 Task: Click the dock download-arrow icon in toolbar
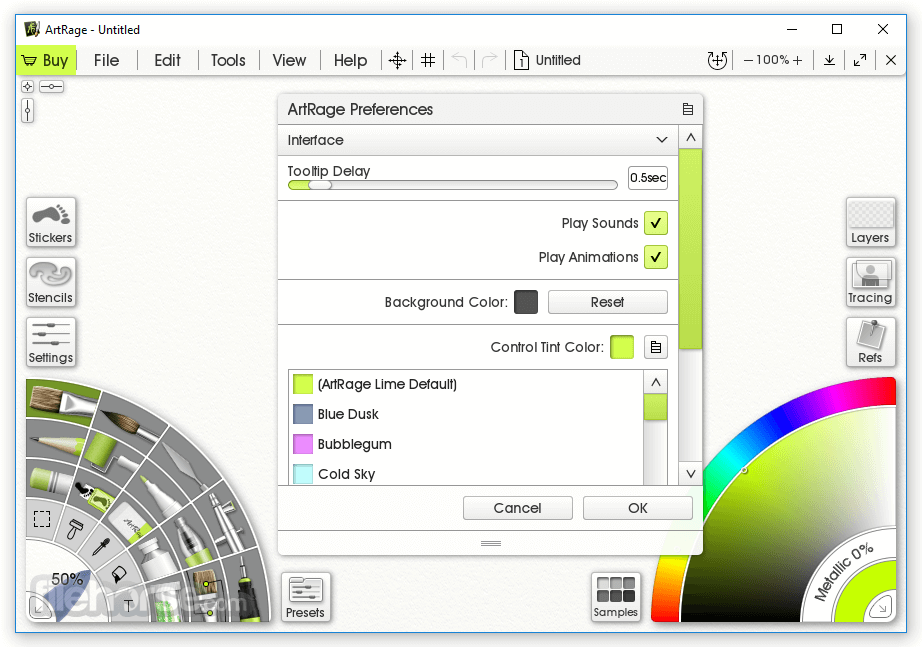tap(829, 60)
